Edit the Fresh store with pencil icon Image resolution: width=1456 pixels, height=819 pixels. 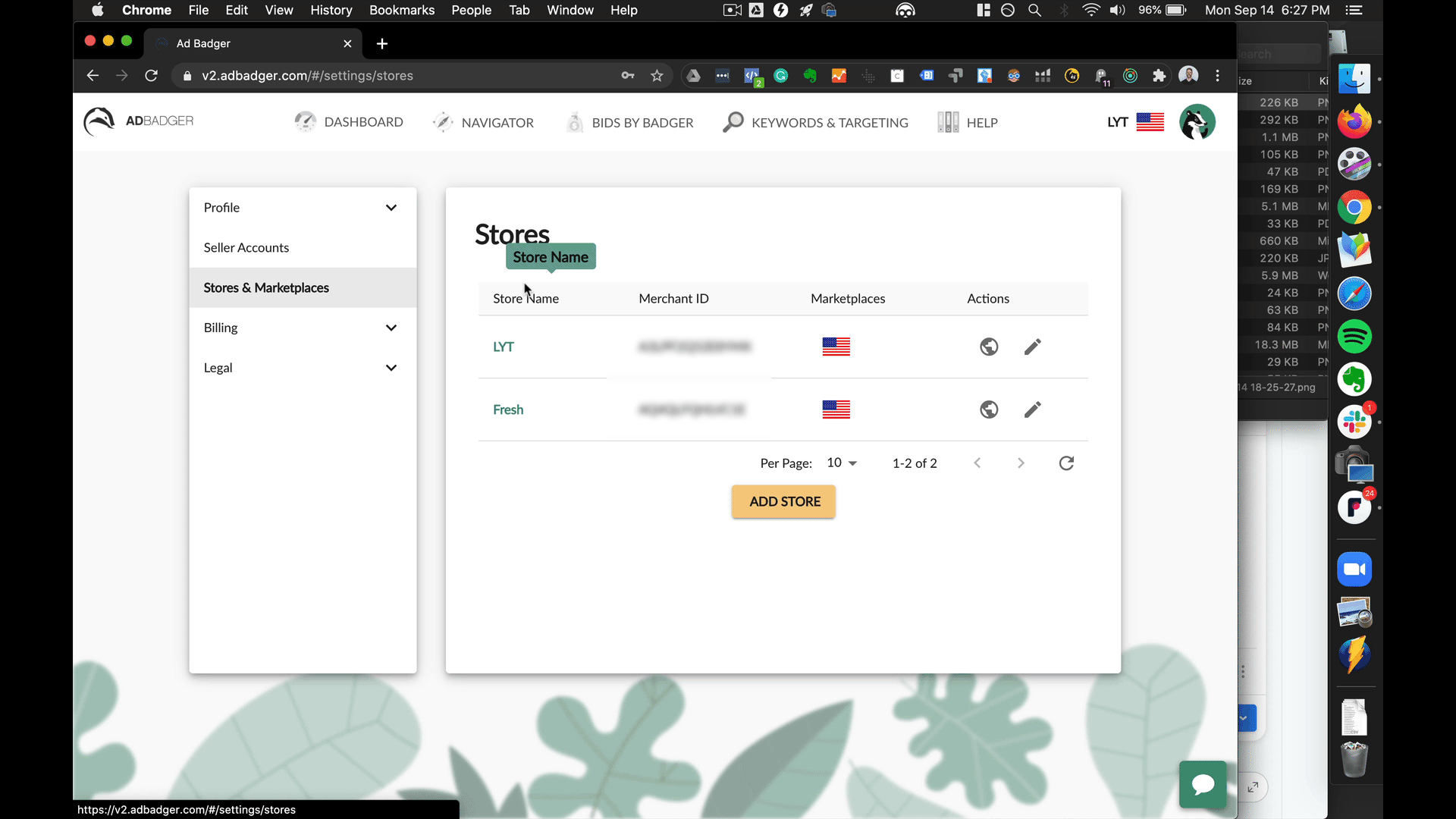coord(1032,409)
